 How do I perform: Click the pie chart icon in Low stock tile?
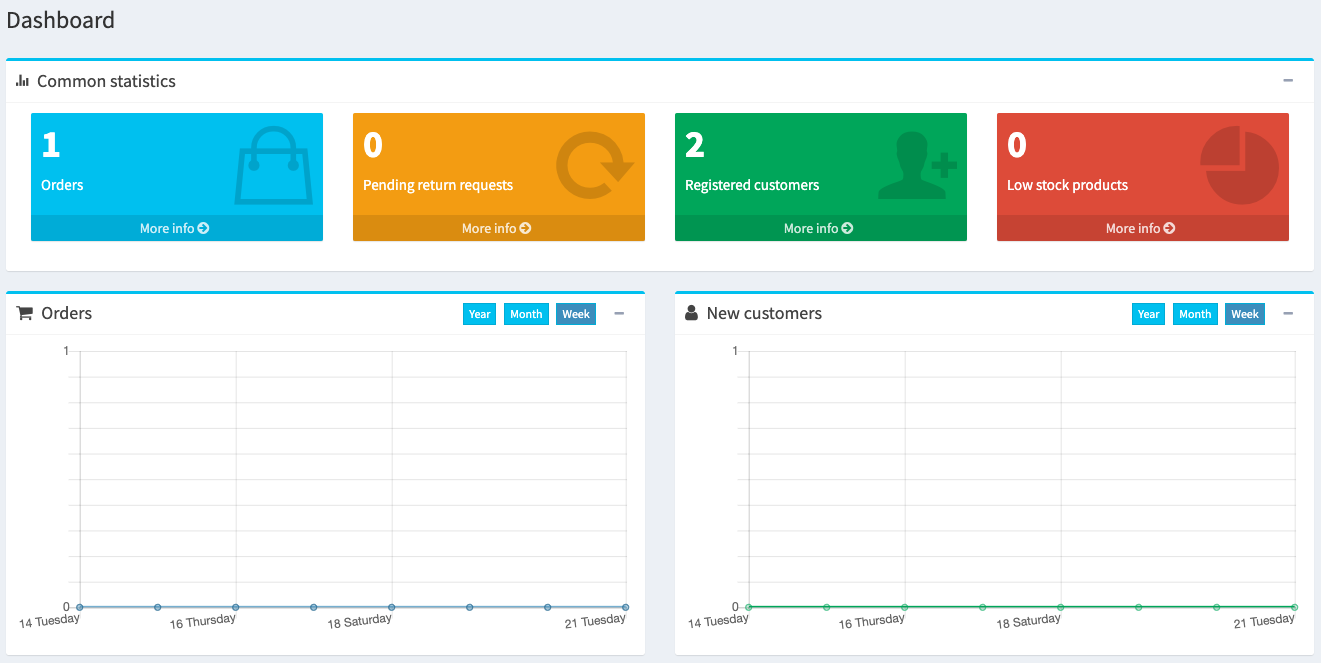tap(1239, 165)
